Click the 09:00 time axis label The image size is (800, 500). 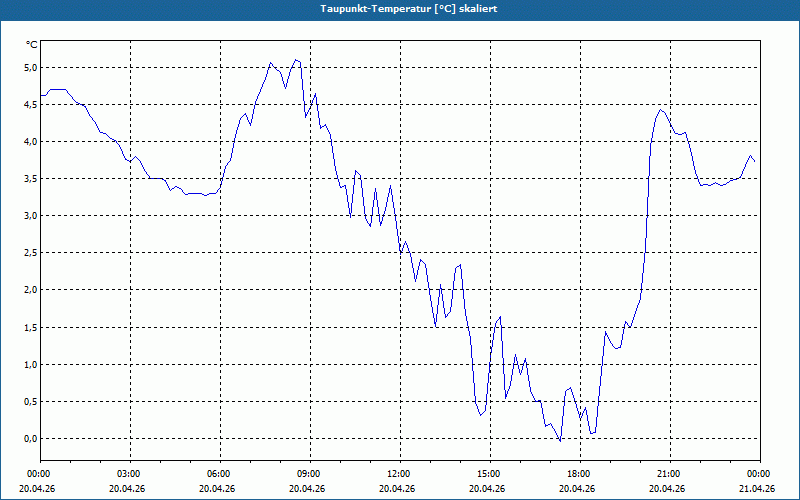pos(310,474)
